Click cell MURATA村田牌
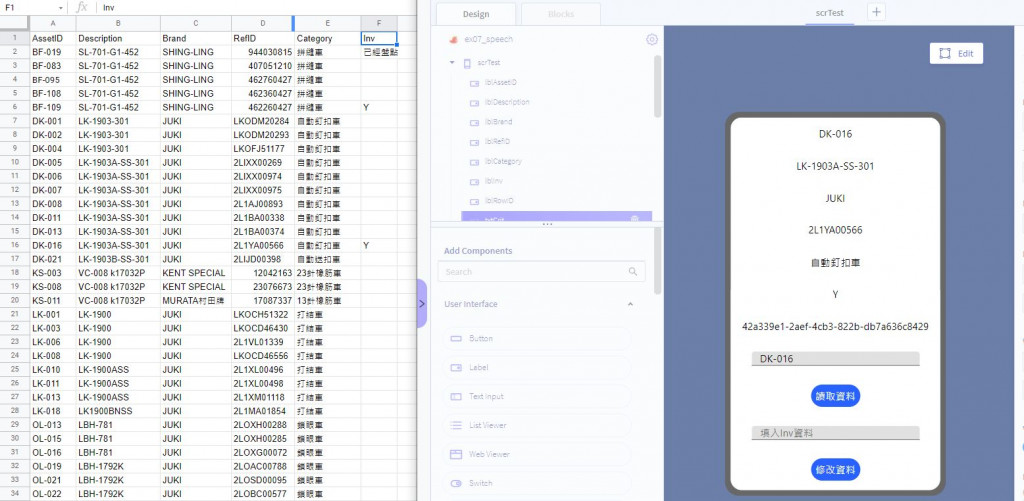The height and width of the screenshot is (501, 1024). (196, 300)
